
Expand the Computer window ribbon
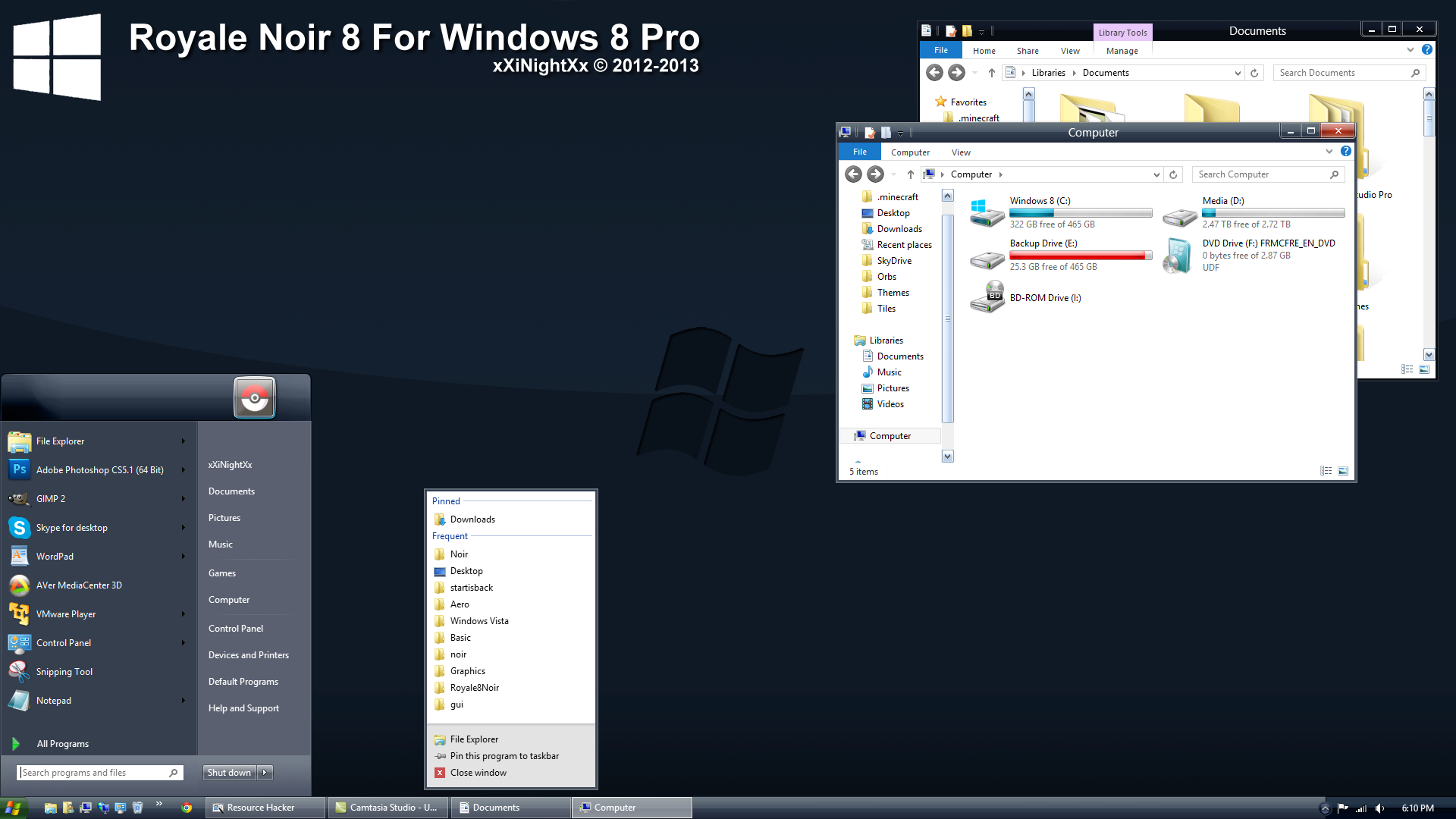(1329, 151)
